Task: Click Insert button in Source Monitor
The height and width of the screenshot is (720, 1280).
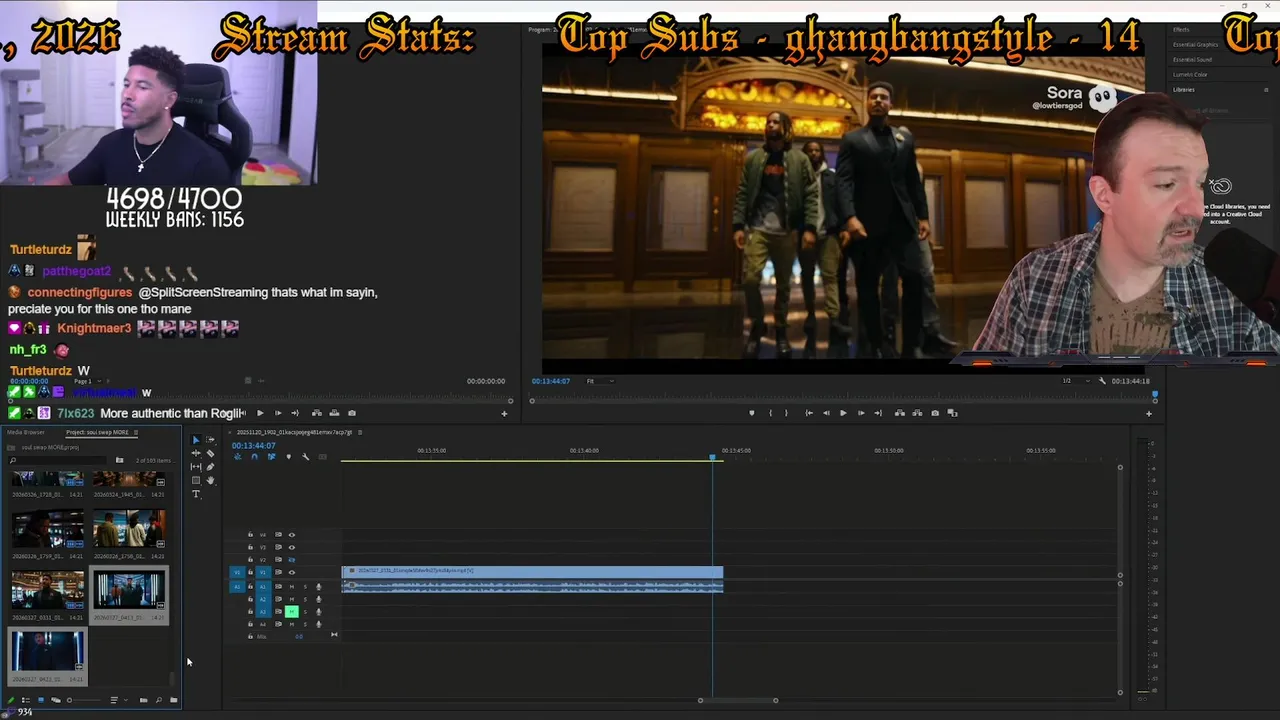Action: (317, 413)
